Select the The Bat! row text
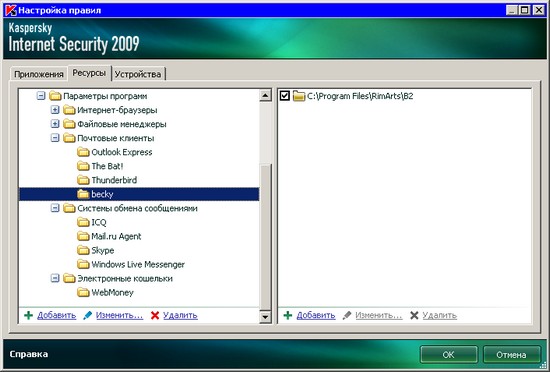 pos(107,166)
